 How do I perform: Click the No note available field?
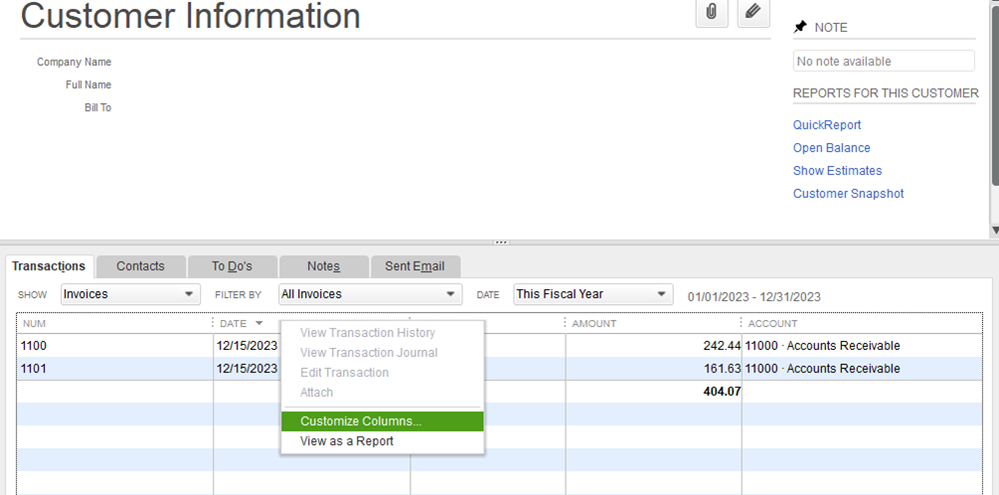tap(884, 61)
